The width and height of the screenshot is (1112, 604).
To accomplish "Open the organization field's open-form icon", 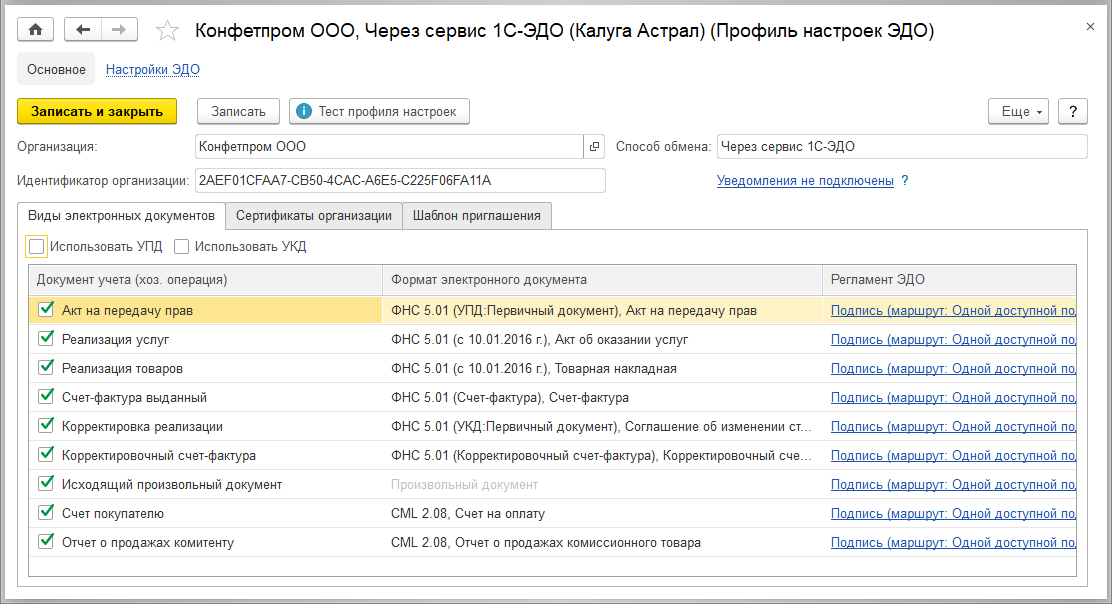I will coord(594,147).
